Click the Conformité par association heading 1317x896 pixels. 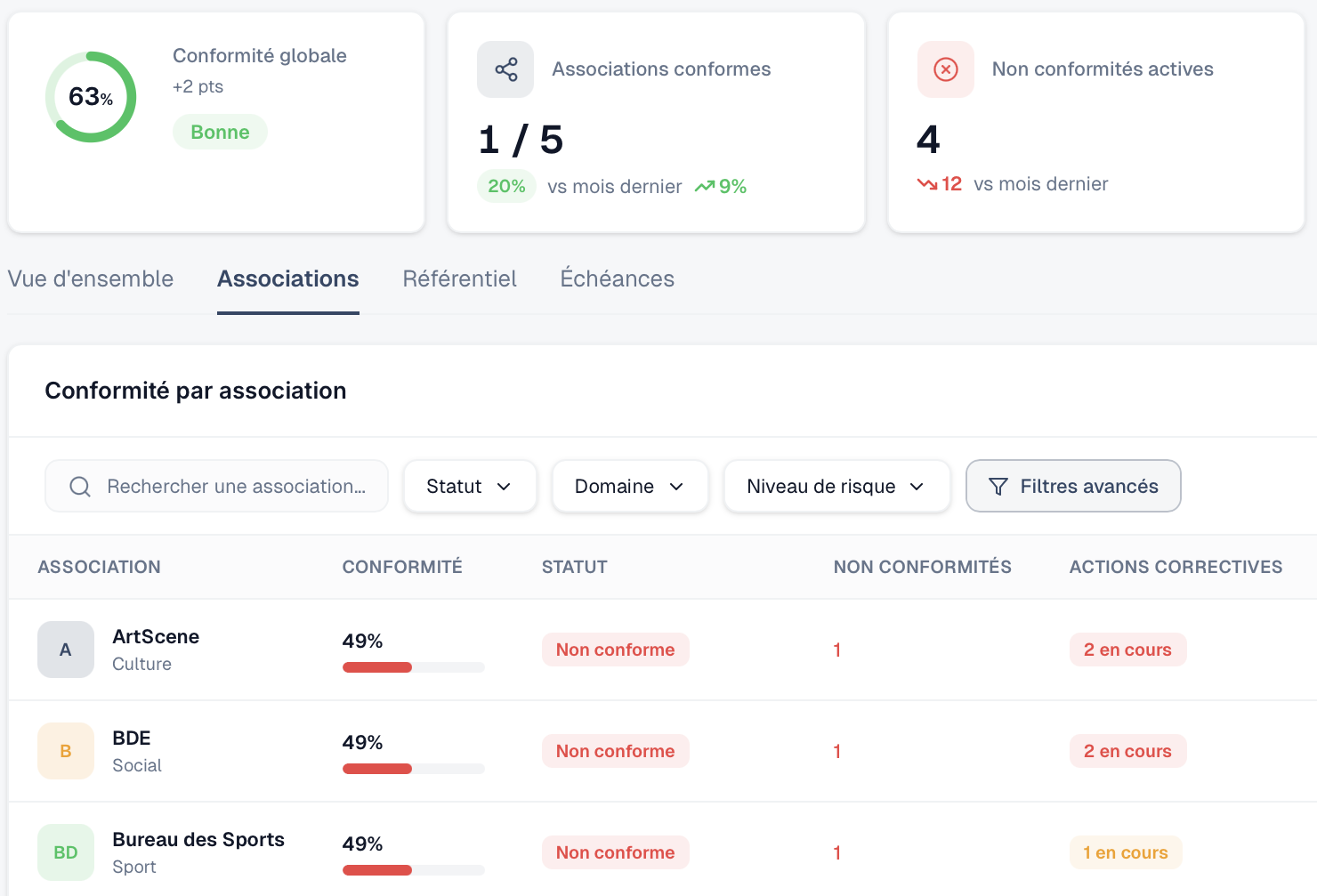196,391
